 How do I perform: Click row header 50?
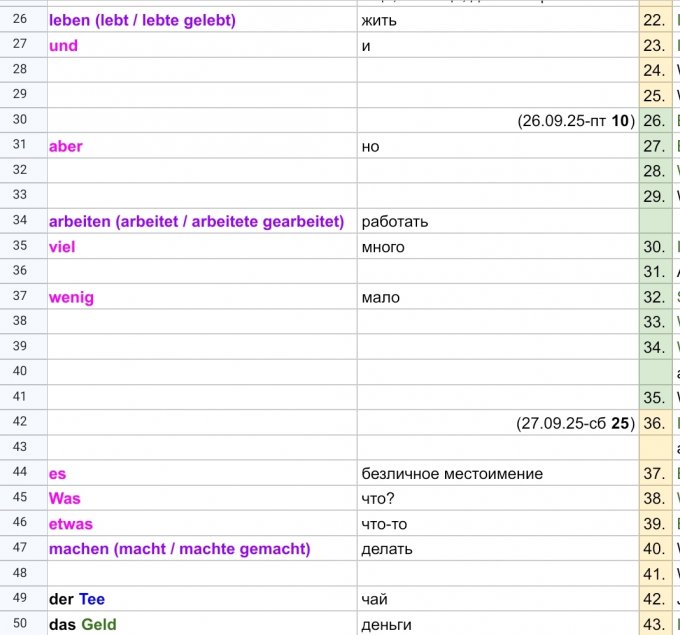click(20, 624)
